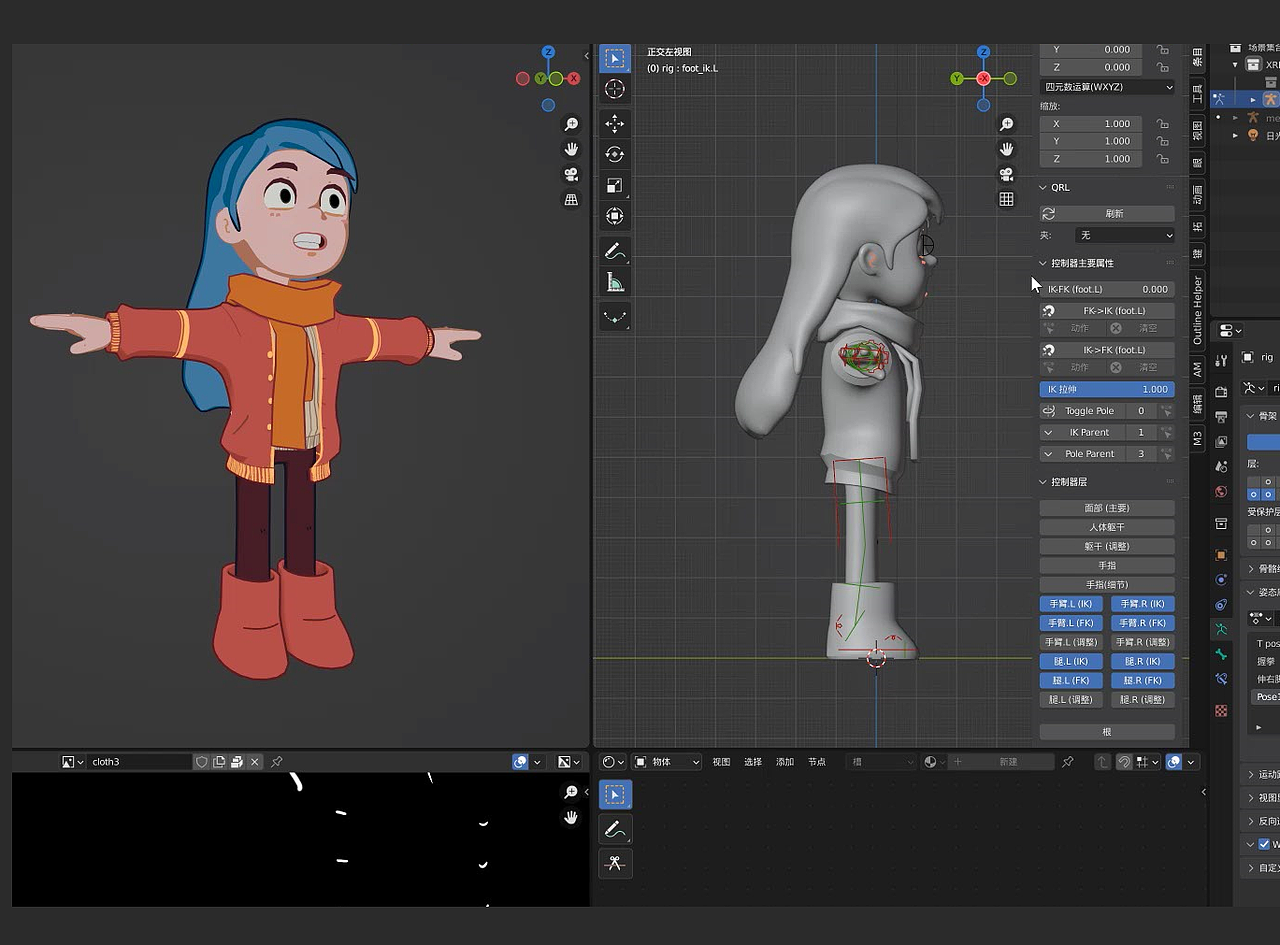
Task: Select the Measure tool in side viewport
Action: [615, 282]
